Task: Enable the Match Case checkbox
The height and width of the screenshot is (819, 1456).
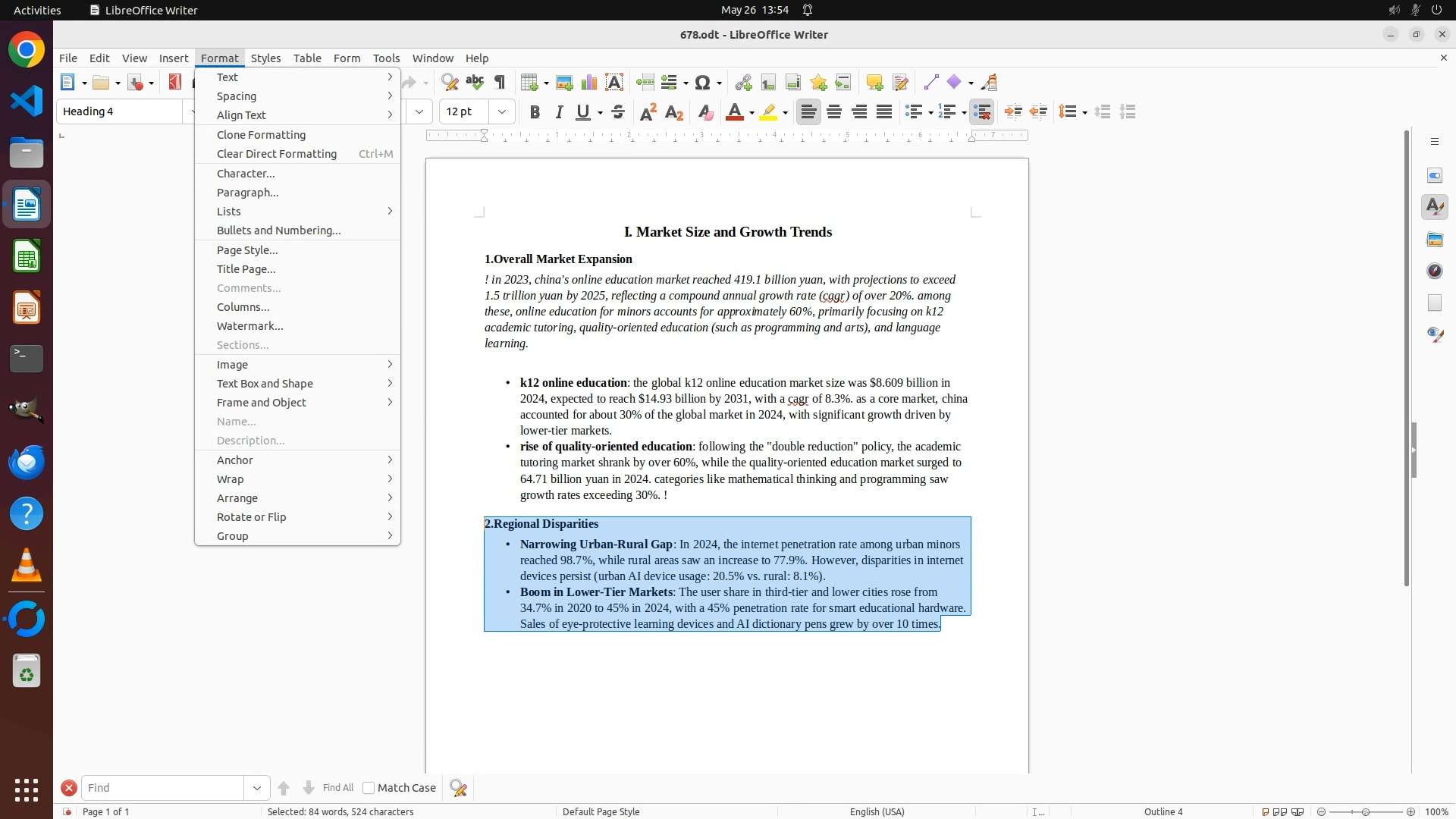Action: (369, 788)
